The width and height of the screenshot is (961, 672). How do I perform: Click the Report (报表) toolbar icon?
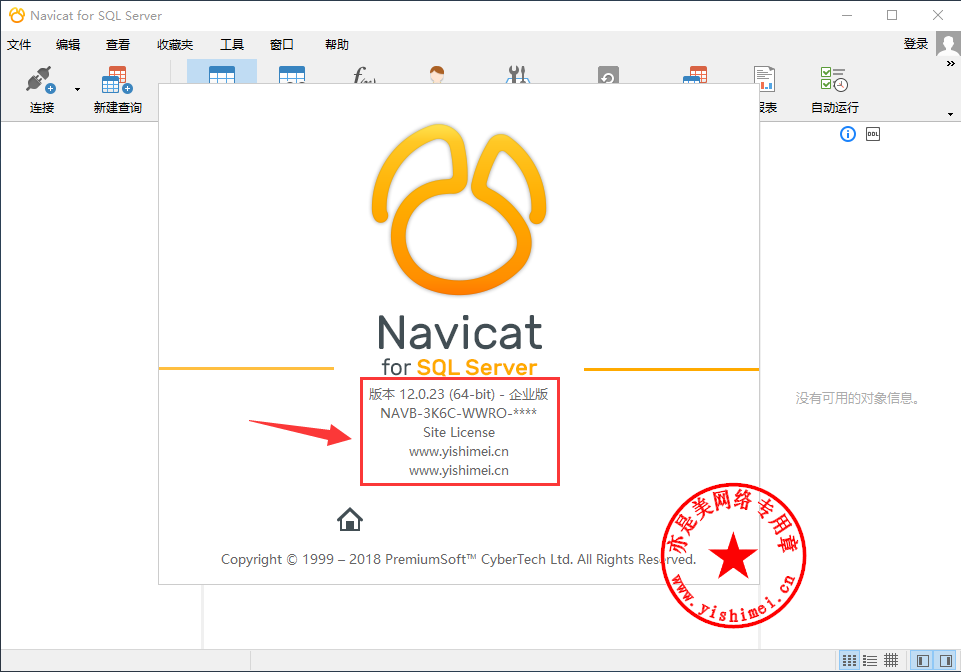[x=764, y=79]
